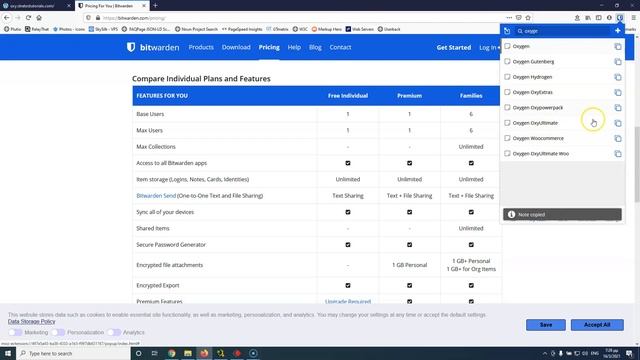The image size is (640, 360).
Task: Open the Oxygen Gutenberg entry
Action: [533, 62]
